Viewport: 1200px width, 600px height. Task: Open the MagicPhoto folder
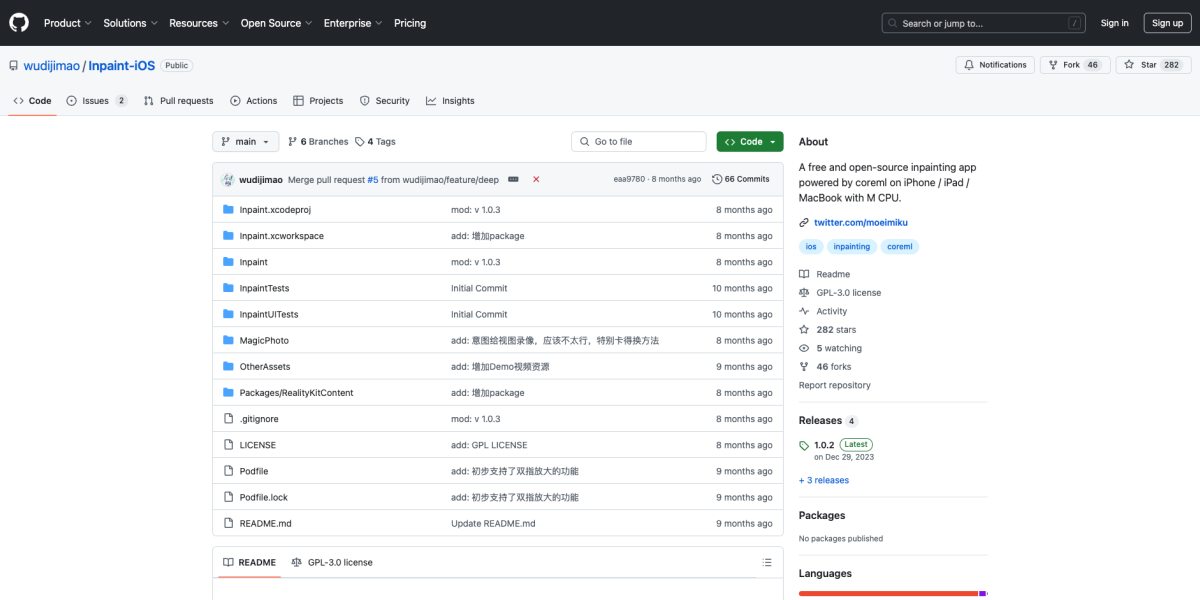(264, 341)
